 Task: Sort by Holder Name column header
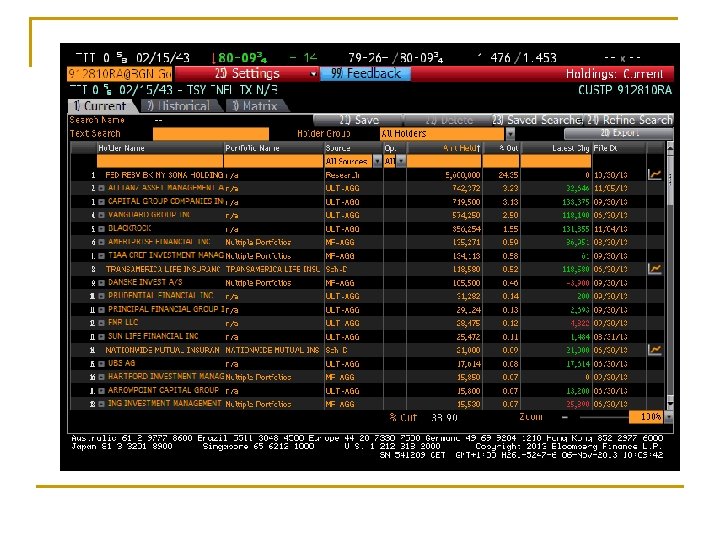point(159,148)
